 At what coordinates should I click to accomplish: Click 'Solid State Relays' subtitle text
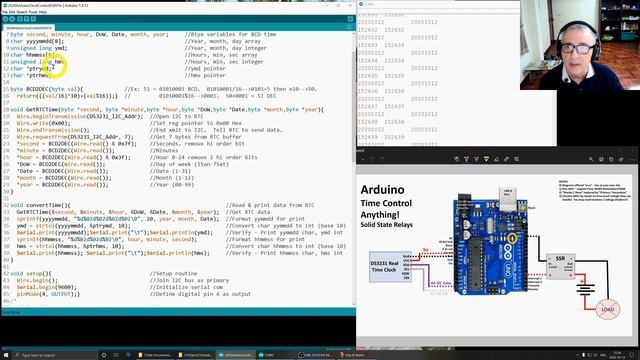[x=387, y=224]
